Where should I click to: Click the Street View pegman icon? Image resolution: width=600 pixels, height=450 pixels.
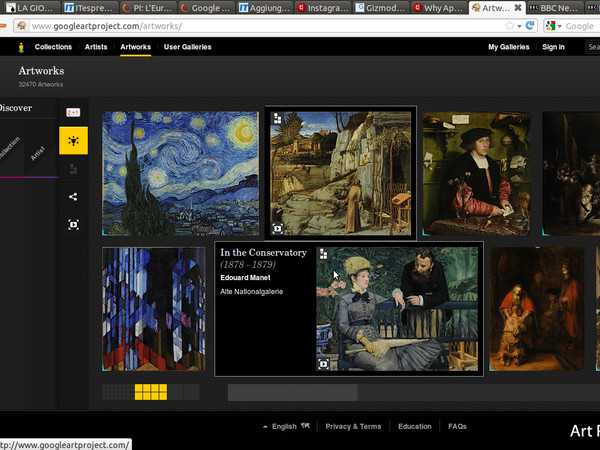click(x=21, y=47)
